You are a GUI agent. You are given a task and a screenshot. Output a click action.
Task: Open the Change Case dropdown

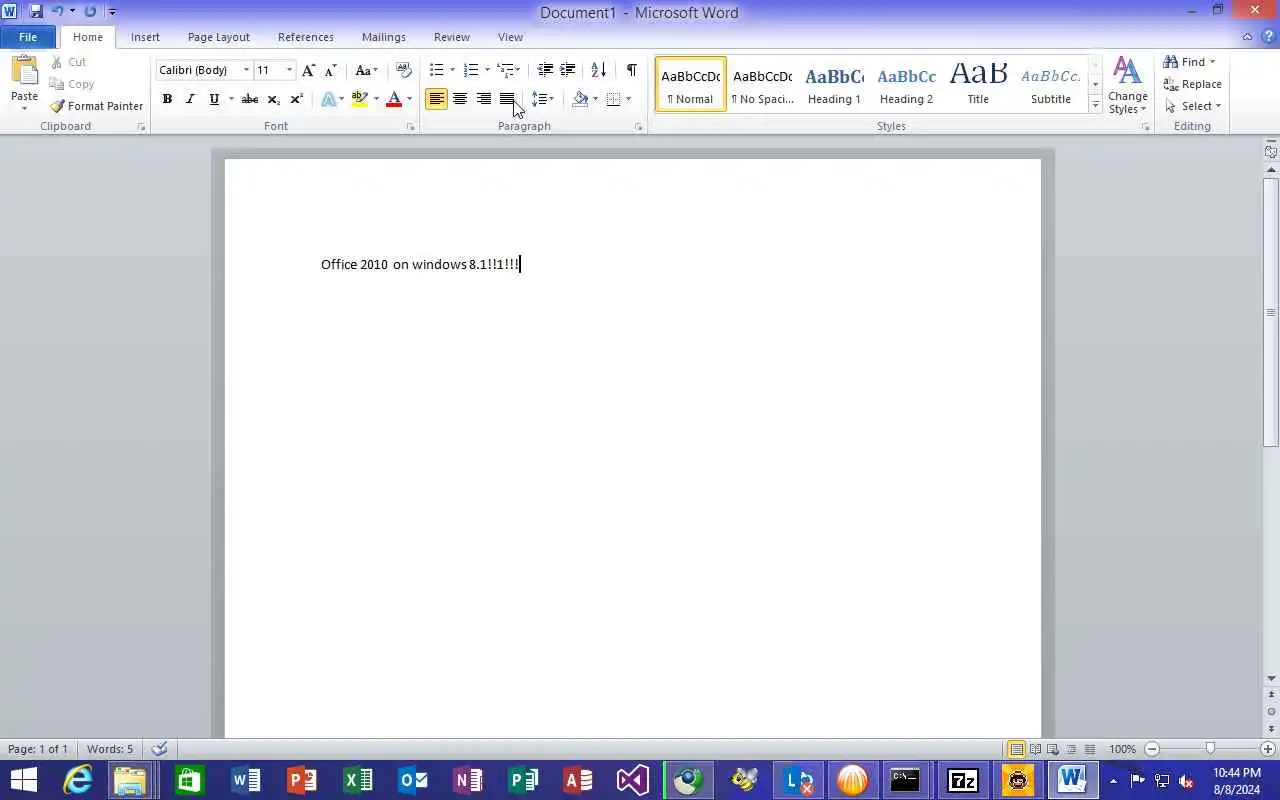click(367, 70)
